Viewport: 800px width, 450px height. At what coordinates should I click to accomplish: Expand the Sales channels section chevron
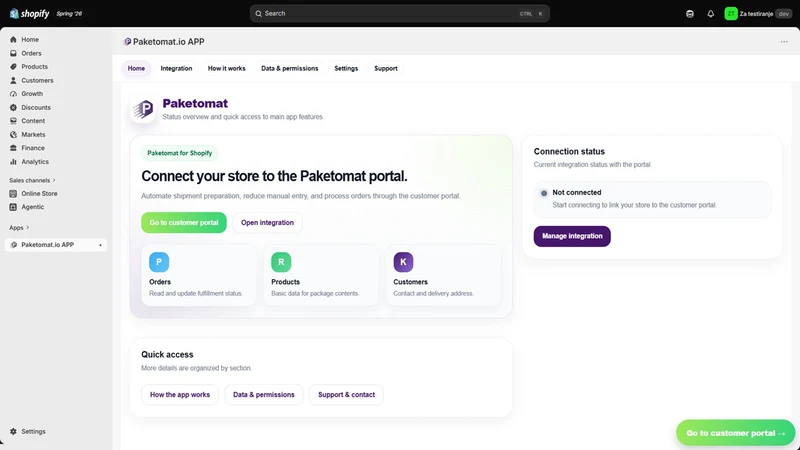click(x=54, y=180)
